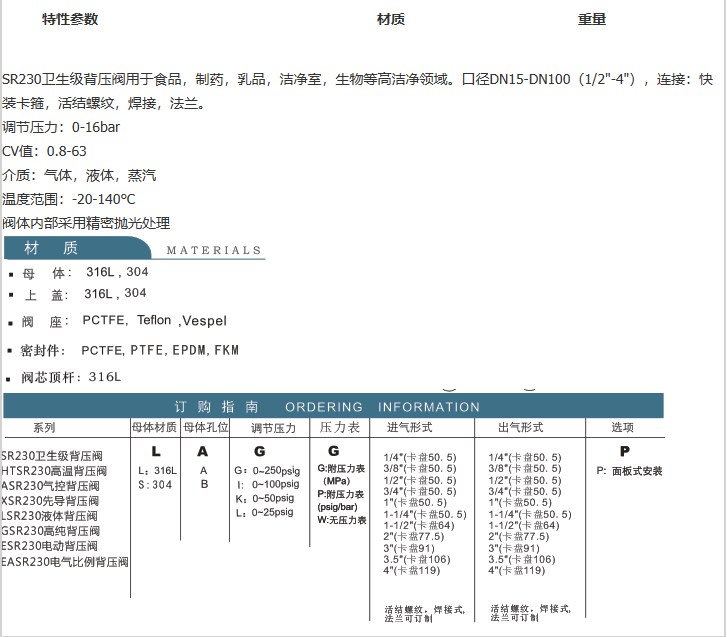Click the 母体材质 column header
Screen dimensions: 727x637
click(x=154, y=427)
